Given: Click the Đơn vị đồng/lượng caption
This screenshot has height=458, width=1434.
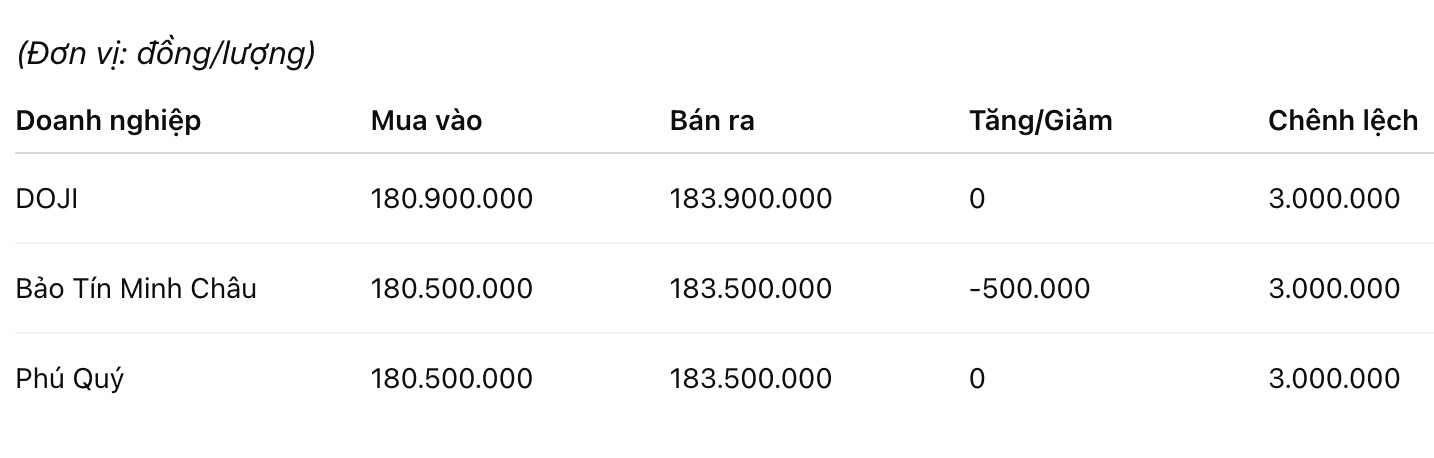Looking at the screenshot, I should pos(166,56).
